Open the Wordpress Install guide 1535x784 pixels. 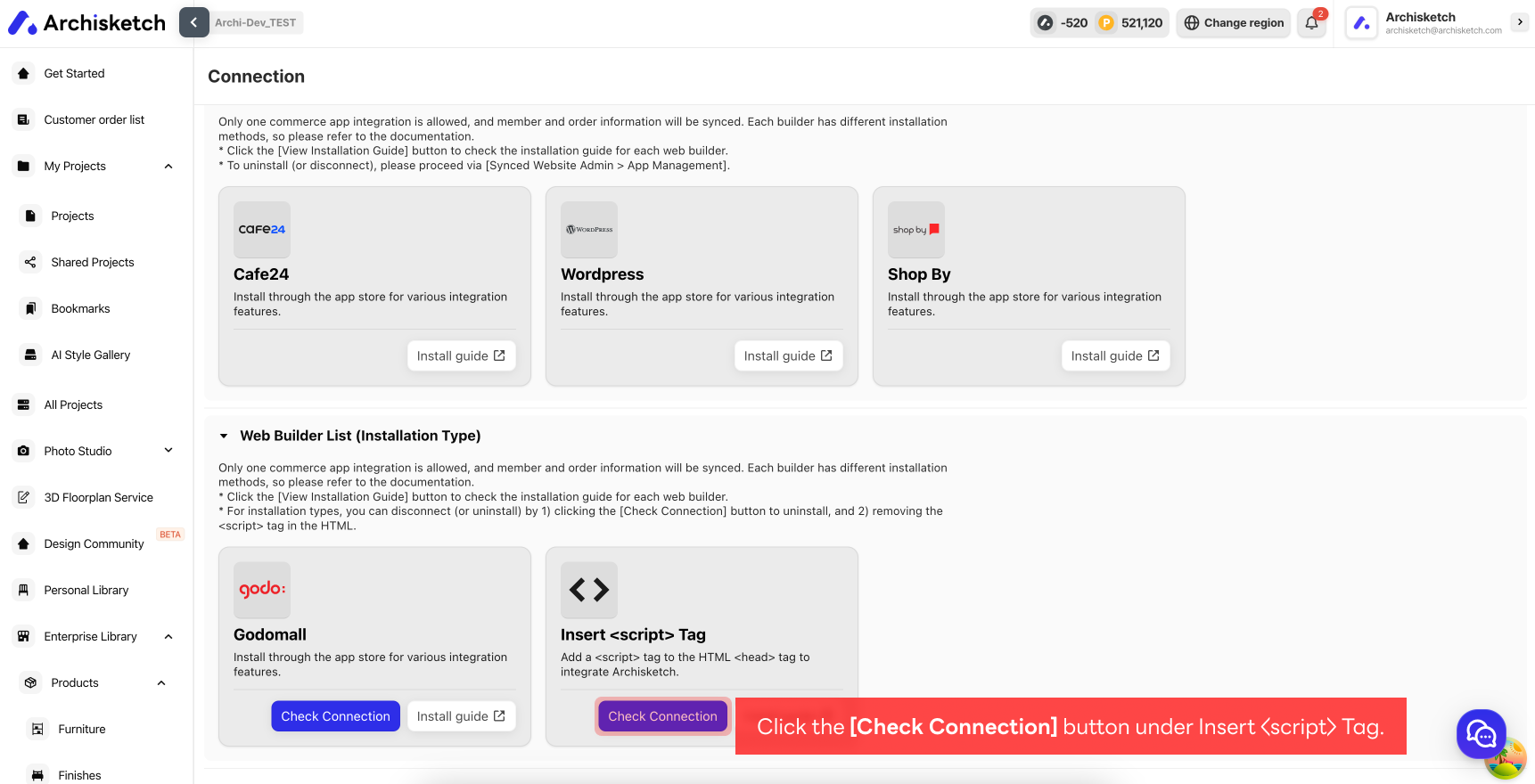(788, 355)
